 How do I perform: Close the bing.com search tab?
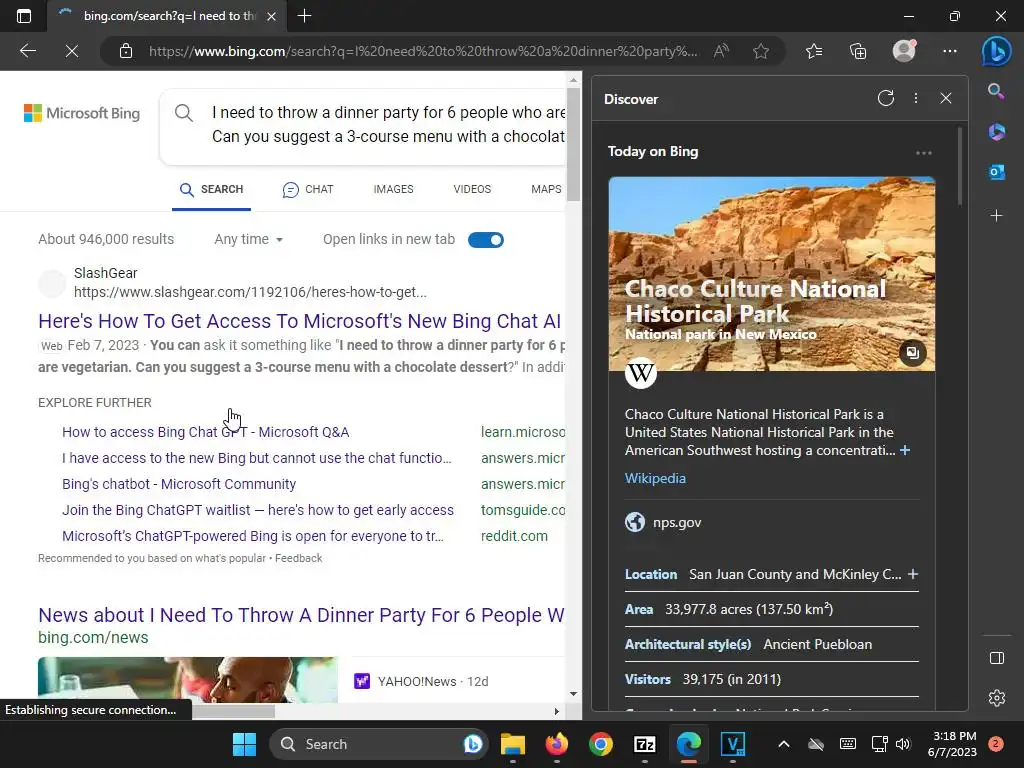[272, 16]
